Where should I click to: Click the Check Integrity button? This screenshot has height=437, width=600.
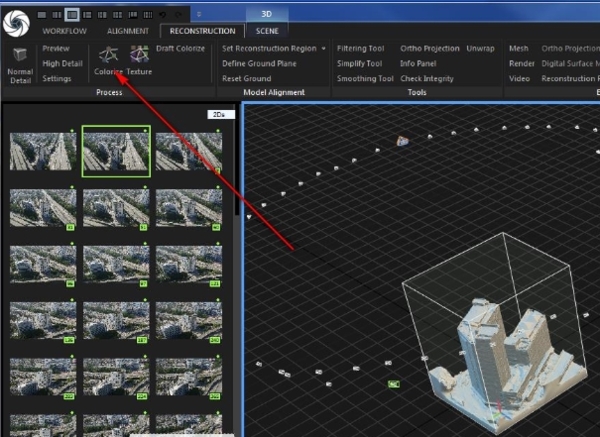point(428,78)
